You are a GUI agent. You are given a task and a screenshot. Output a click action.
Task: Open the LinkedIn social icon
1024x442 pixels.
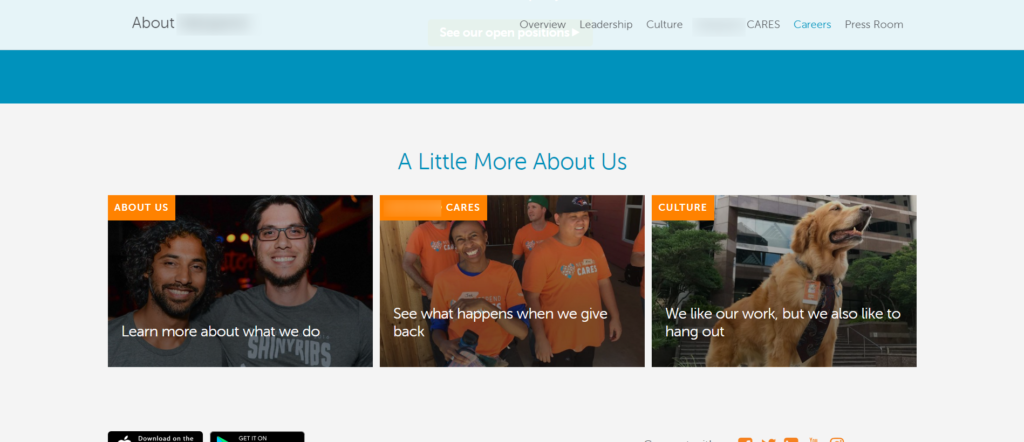tap(791, 440)
